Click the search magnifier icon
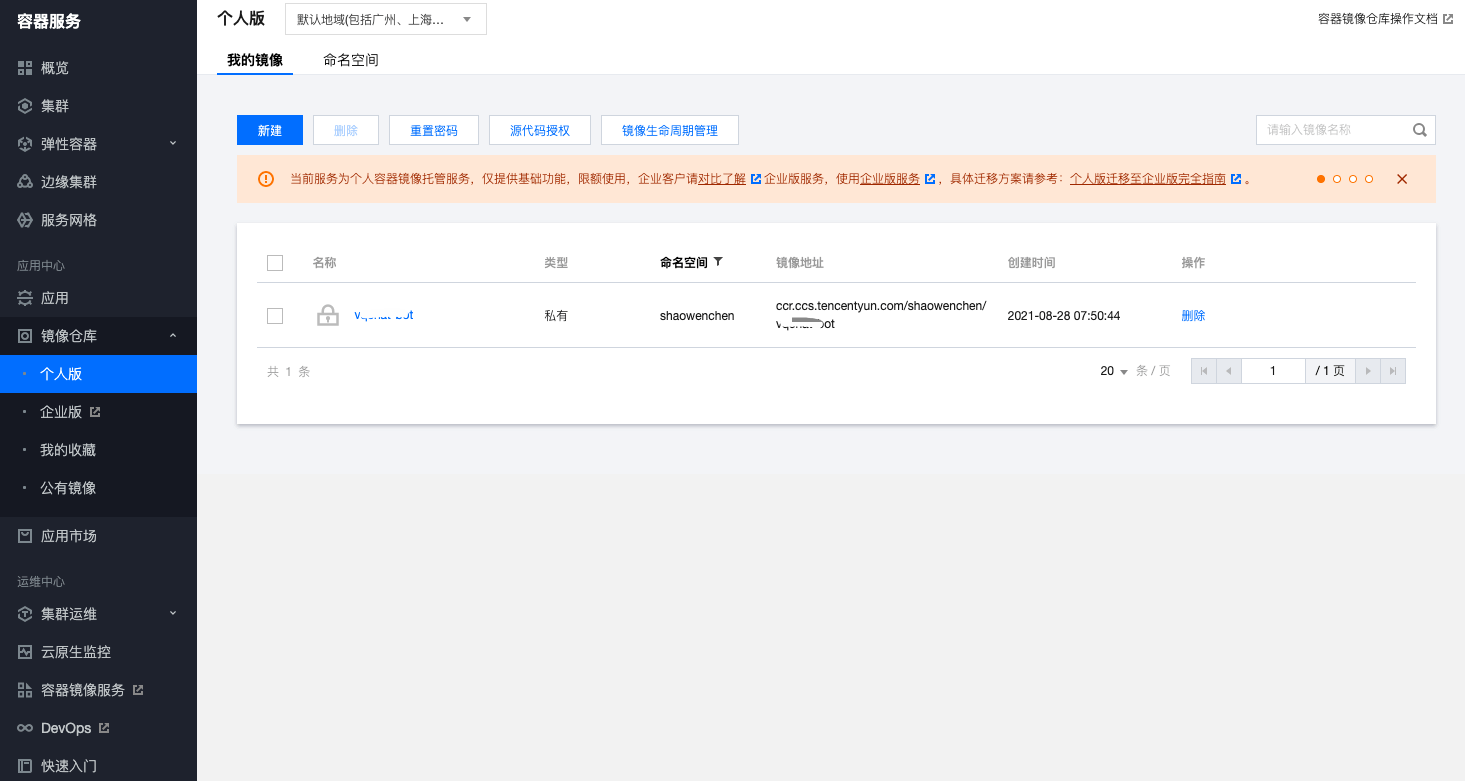Screen dimensions: 1465x781 click(x=1419, y=130)
